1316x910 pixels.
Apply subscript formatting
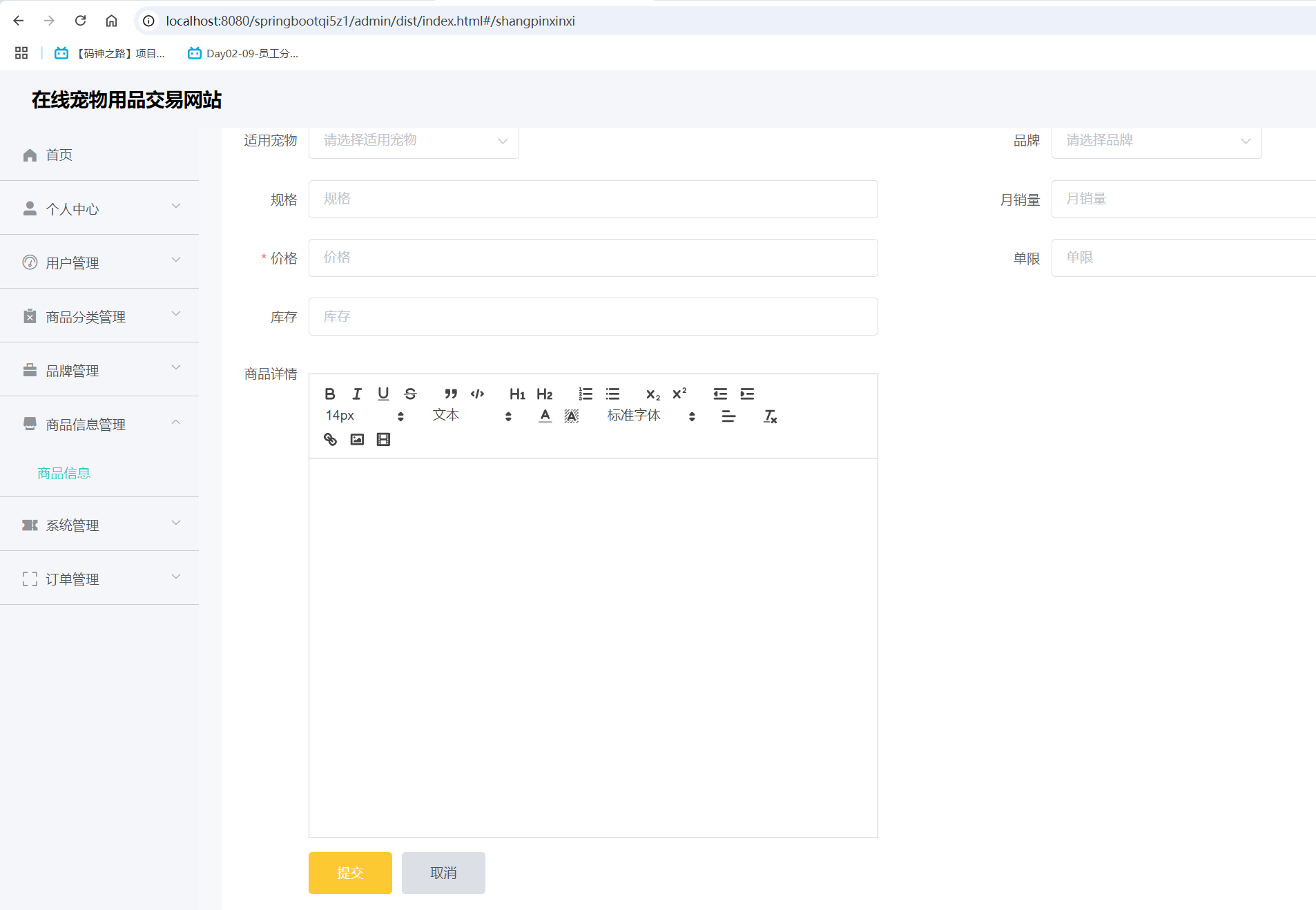pyautogui.click(x=652, y=394)
